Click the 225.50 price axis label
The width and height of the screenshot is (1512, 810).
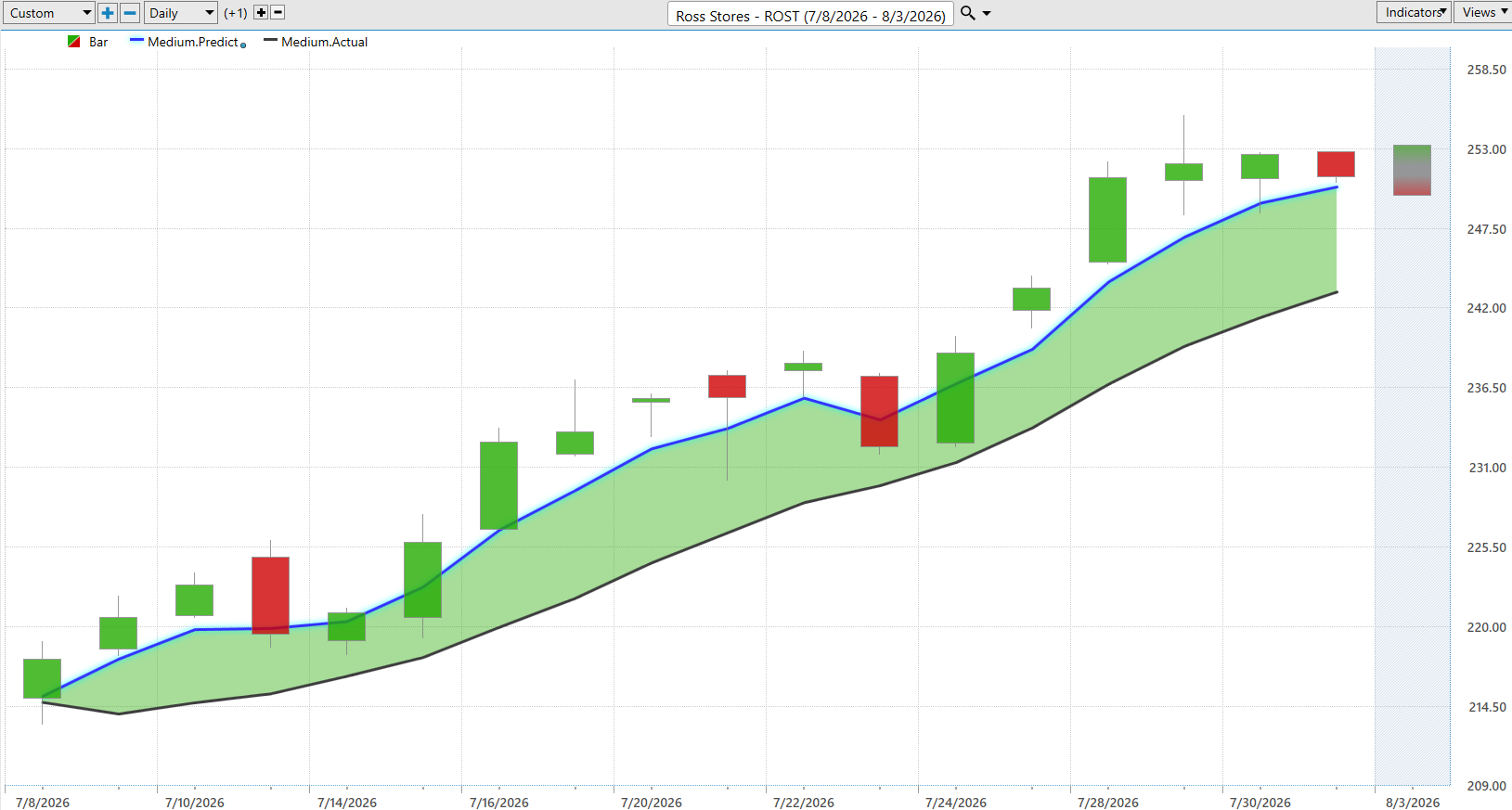click(1486, 547)
